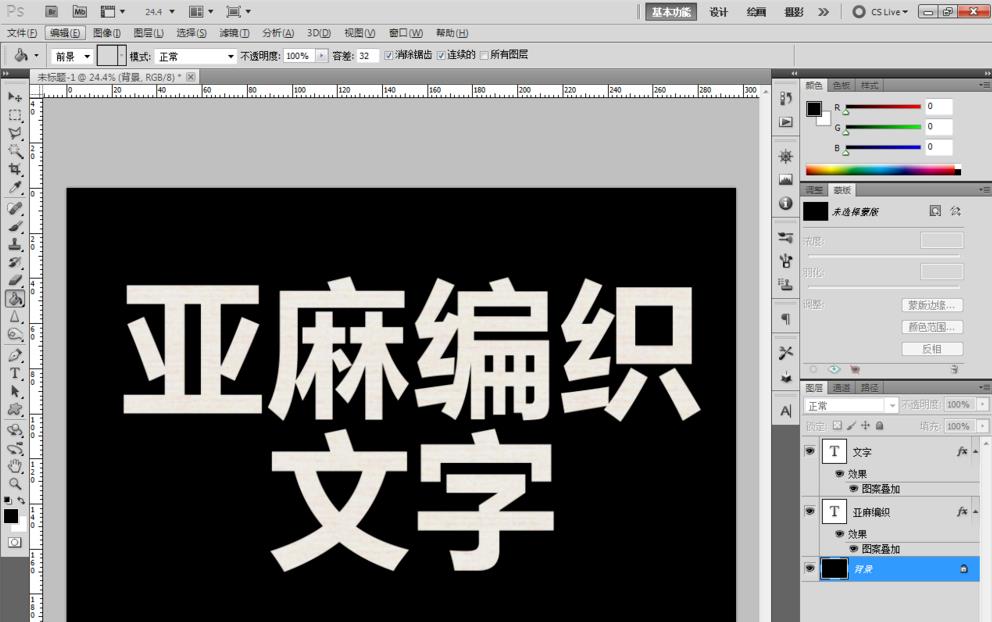992x622 pixels.
Task: Select the Zoom tool
Action: (x=15, y=485)
